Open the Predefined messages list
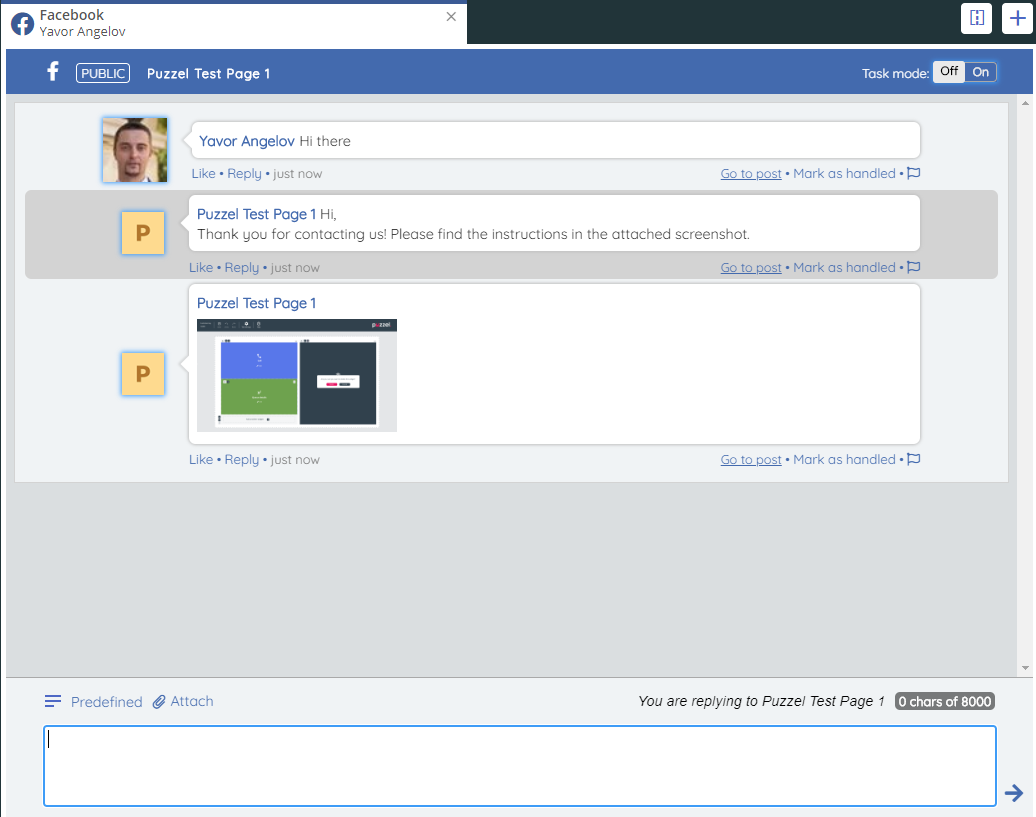 (94, 702)
